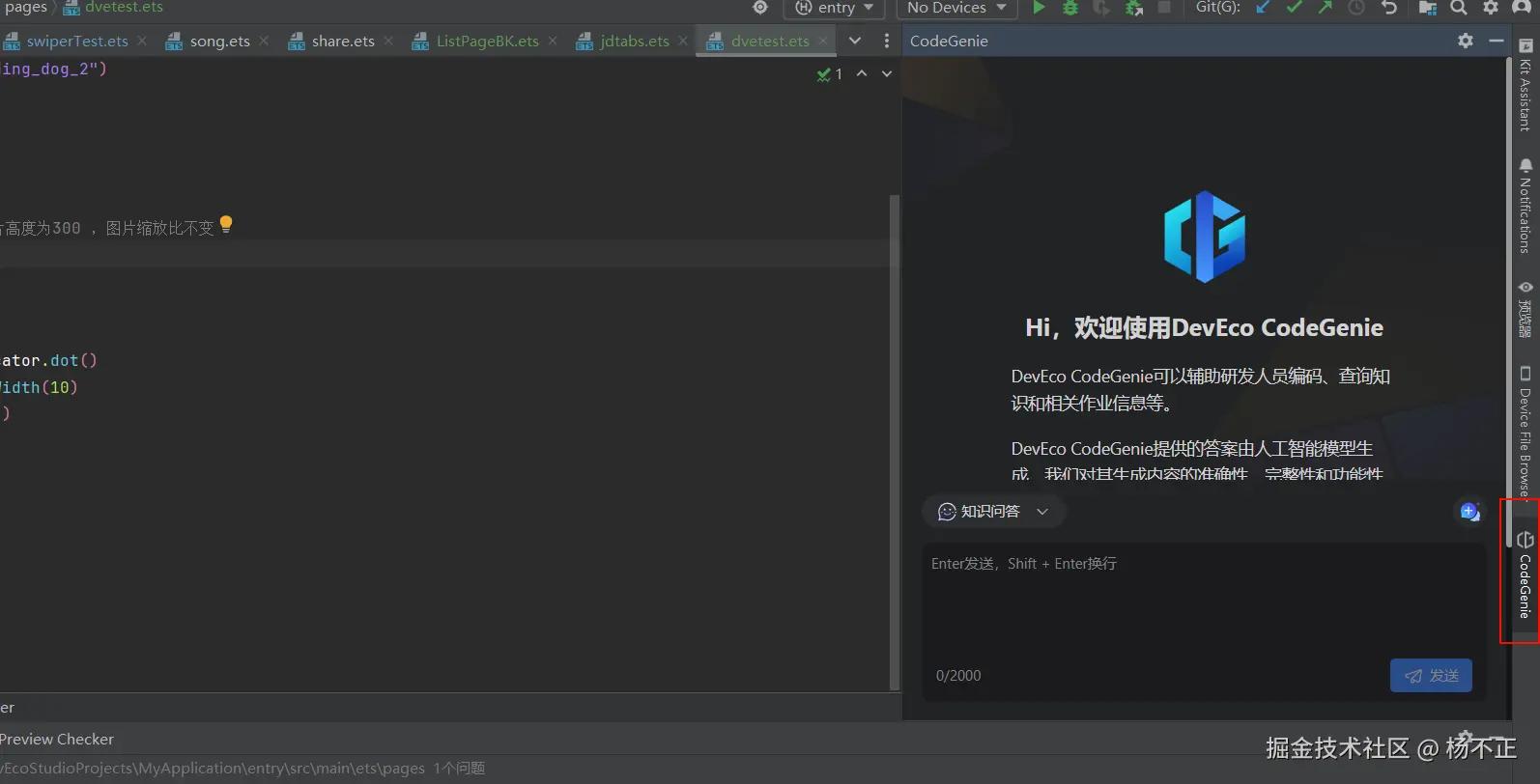Click the ing_dog_2") code line
Screen dimensions: 1540x784
pyautogui.click(x=53, y=69)
